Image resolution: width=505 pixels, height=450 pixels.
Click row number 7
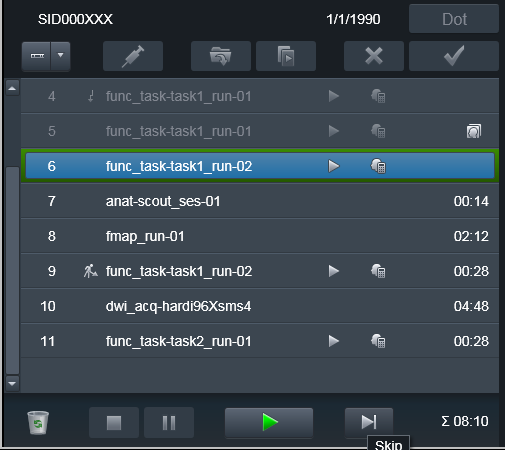point(51,201)
